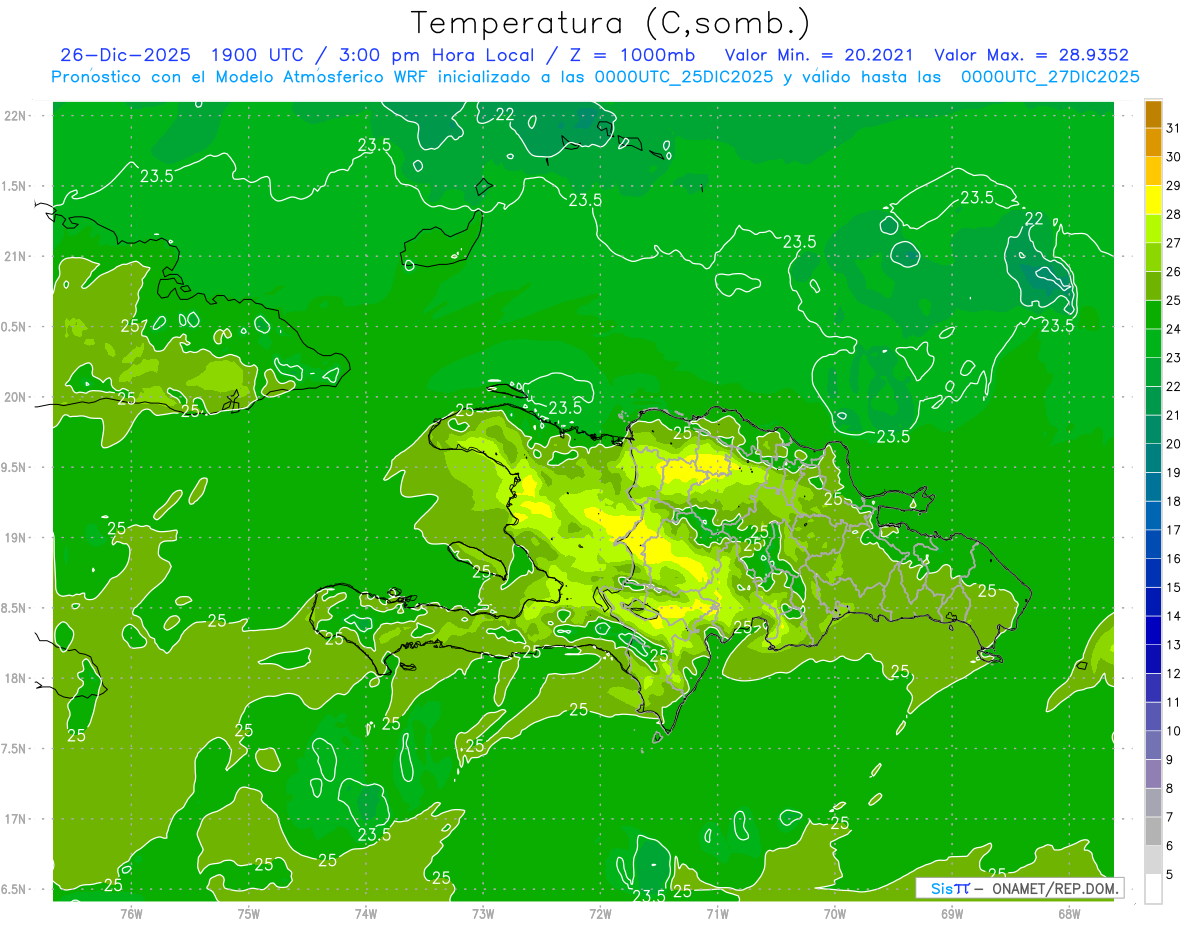
Task: Click 'Valor Max. = 28.9352' value
Action: [x=1031, y=55]
